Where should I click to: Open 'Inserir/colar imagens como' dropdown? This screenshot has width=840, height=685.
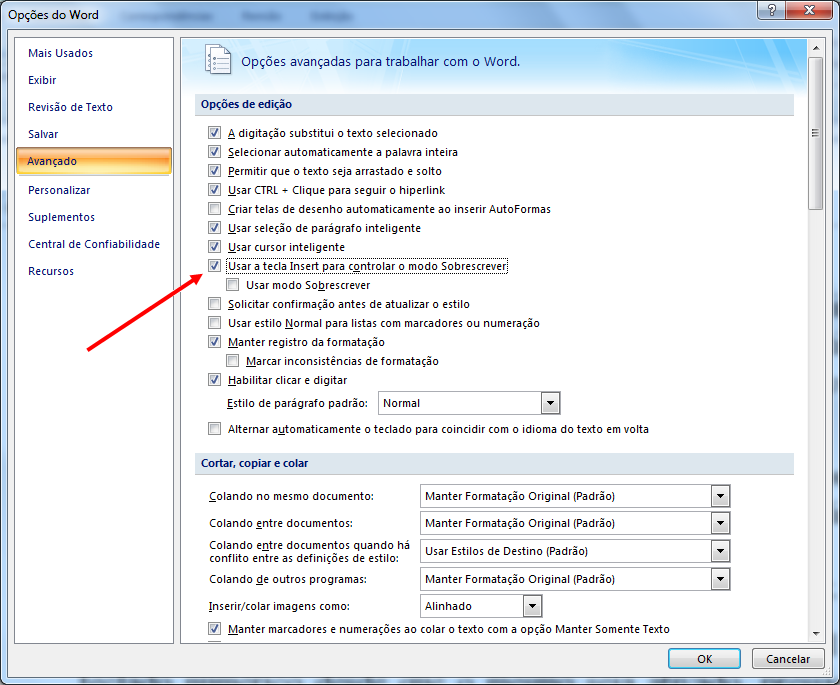pyautogui.click(x=532, y=606)
